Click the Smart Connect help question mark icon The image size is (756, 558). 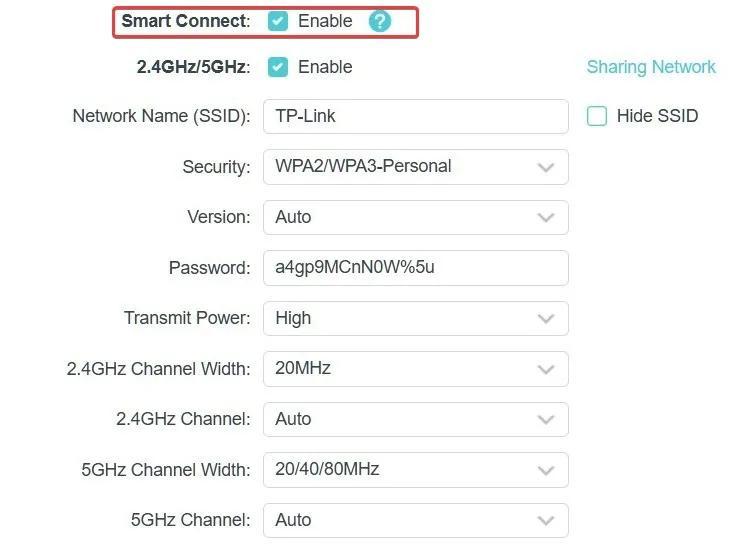(380, 21)
